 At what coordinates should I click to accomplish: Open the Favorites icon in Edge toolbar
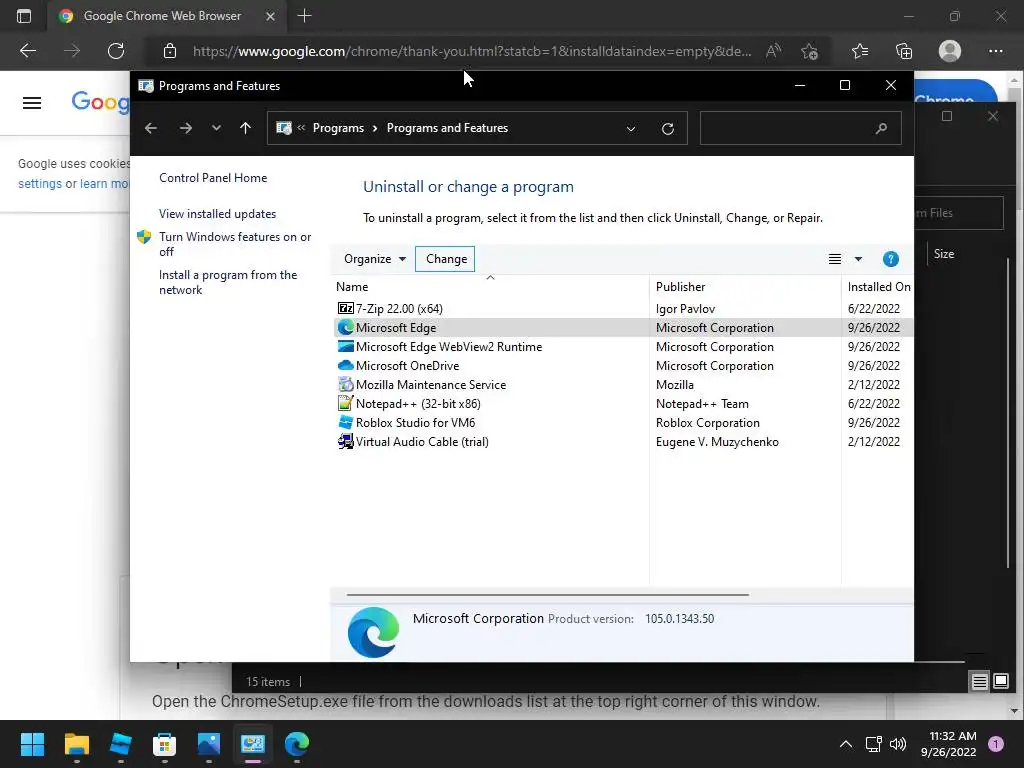coord(859,51)
